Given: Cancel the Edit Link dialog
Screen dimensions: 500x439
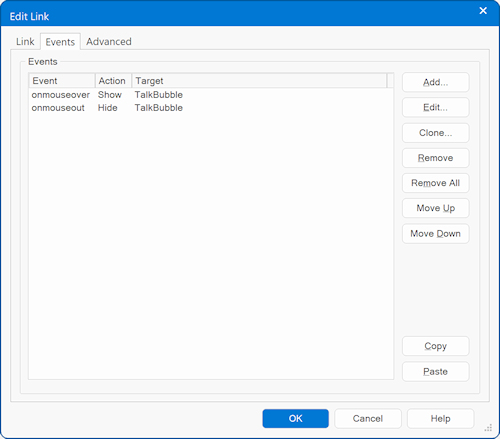Looking at the screenshot, I should [x=368, y=419].
